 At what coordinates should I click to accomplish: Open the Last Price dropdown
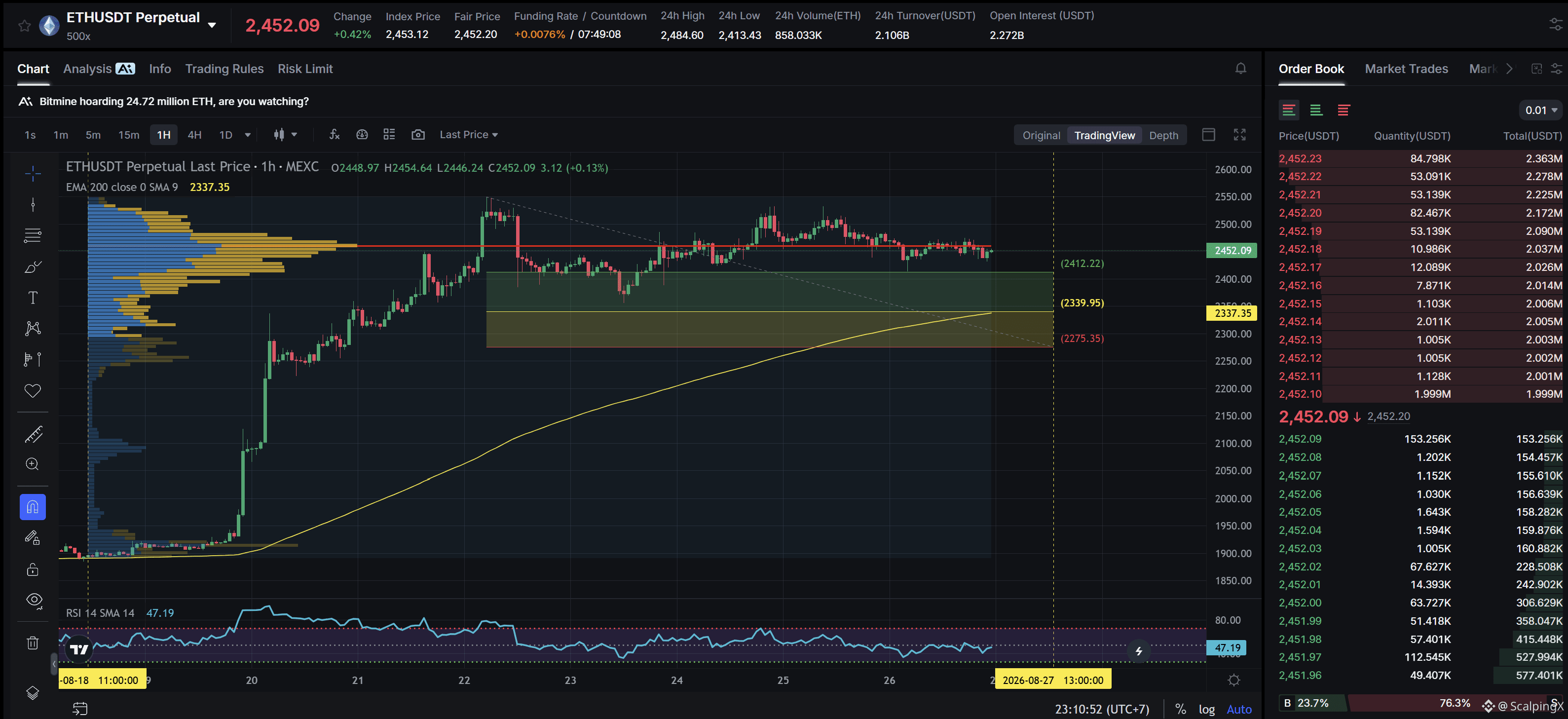click(x=469, y=135)
